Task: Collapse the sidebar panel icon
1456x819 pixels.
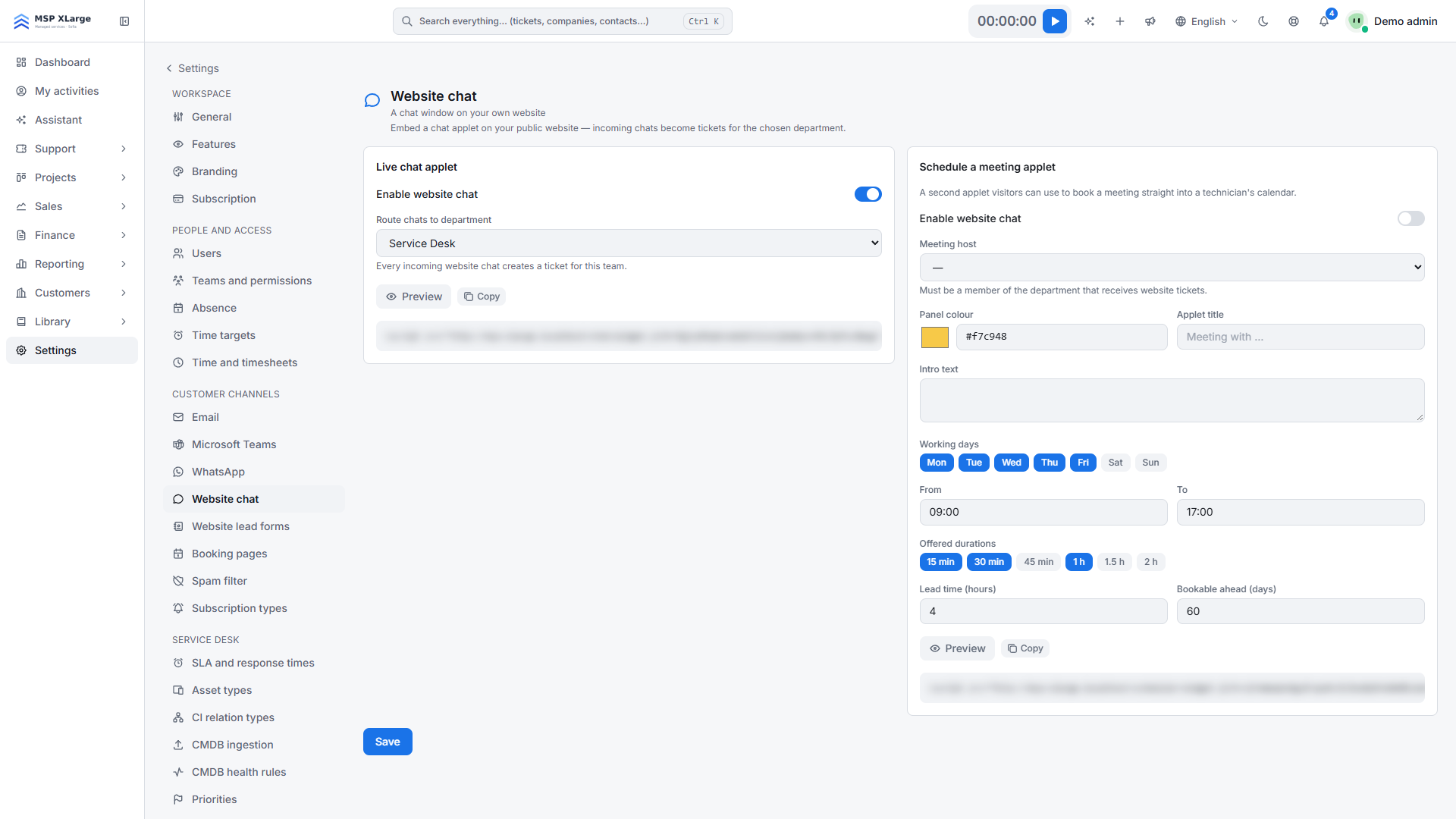Action: (x=124, y=21)
